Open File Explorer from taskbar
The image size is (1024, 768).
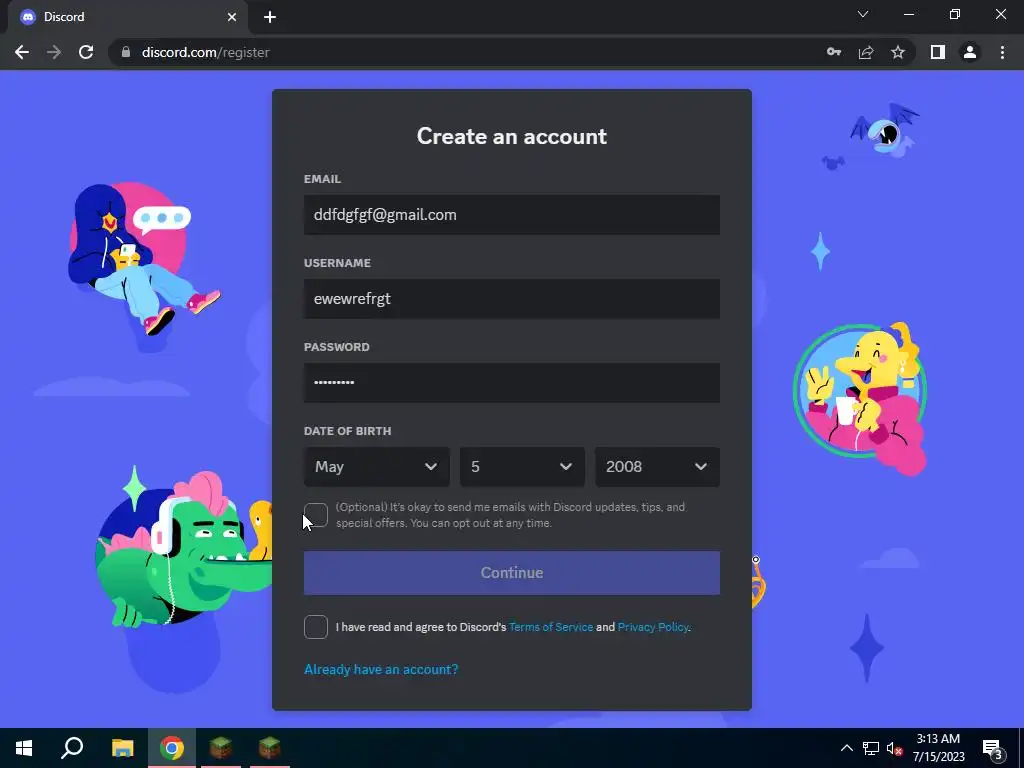pyautogui.click(x=122, y=748)
